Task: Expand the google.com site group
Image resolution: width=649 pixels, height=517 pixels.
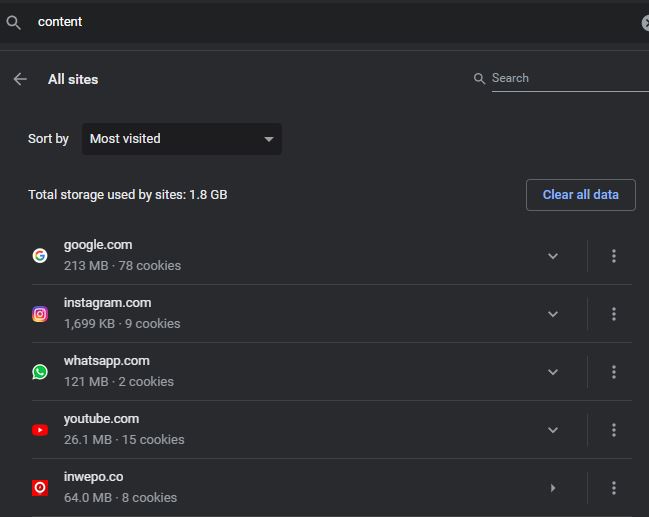Action: coord(553,256)
